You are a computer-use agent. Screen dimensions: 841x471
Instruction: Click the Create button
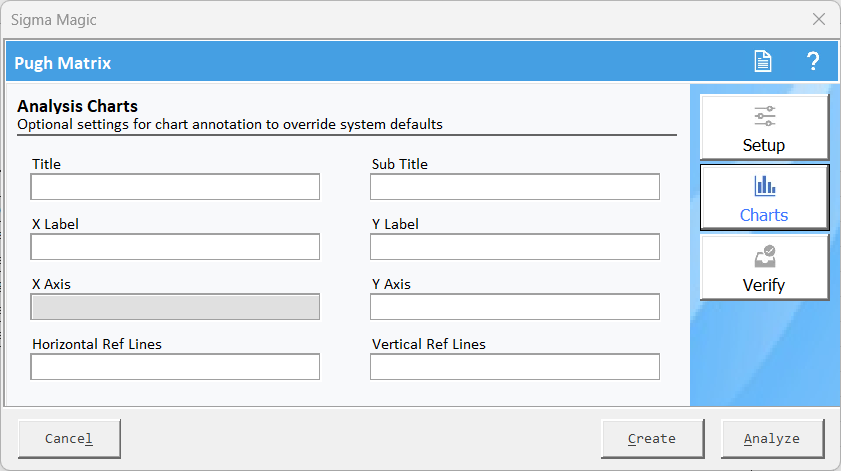652,439
